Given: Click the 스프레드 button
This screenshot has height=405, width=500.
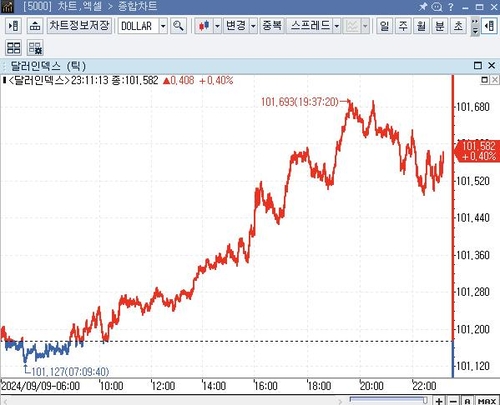Looking at the screenshot, I should [310, 26].
